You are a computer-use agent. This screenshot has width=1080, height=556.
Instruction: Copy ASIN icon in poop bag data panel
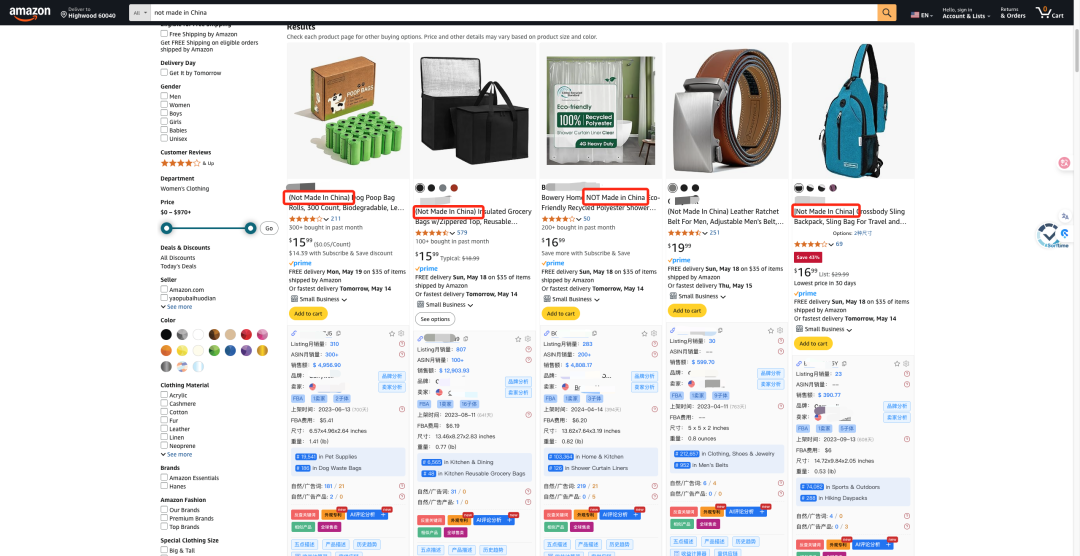pyautogui.click(x=338, y=333)
